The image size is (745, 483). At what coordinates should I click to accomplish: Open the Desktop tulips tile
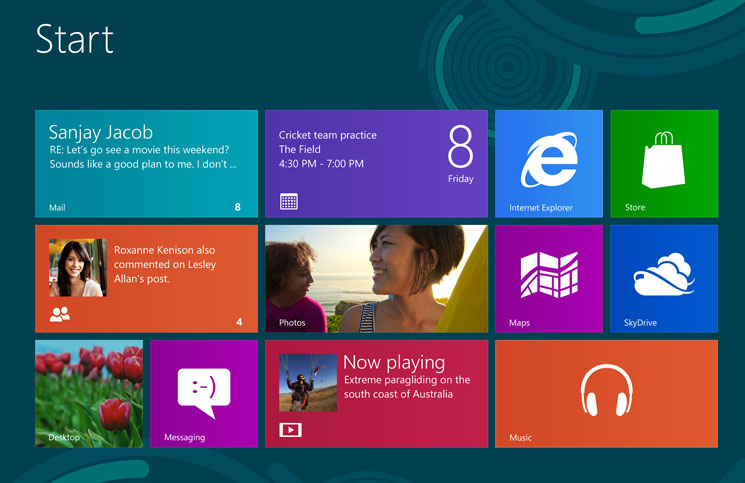(x=89, y=394)
